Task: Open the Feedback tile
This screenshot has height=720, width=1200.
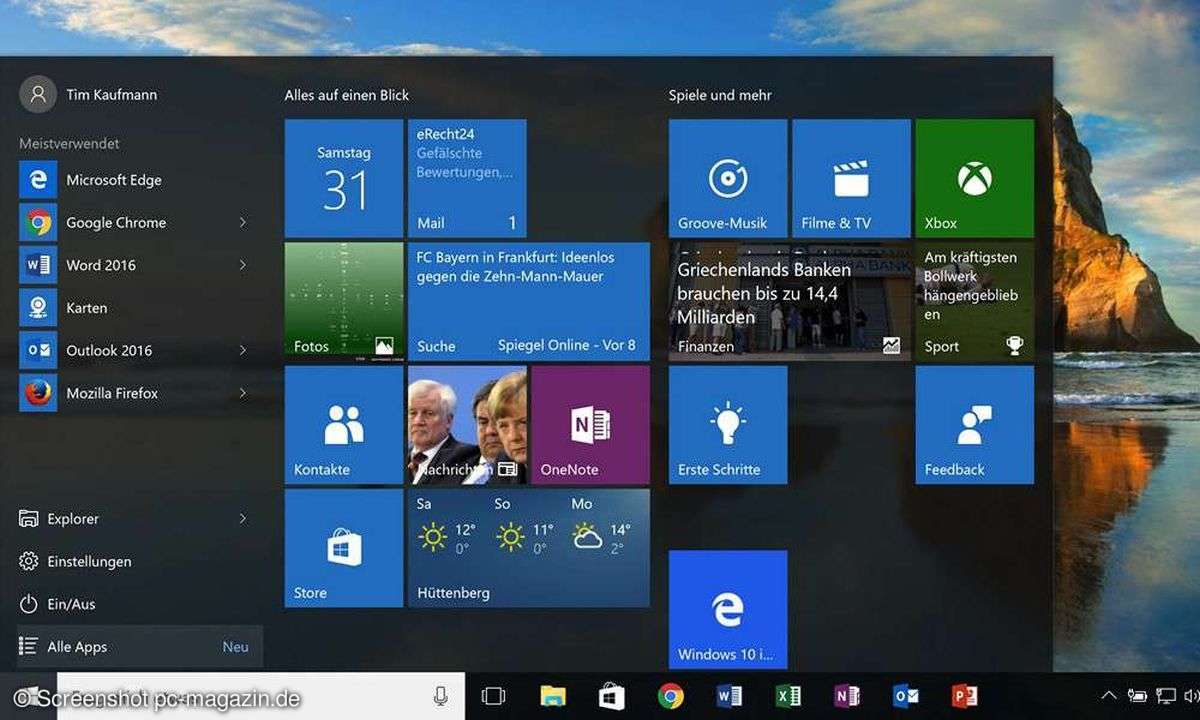Action: tap(975, 425)
